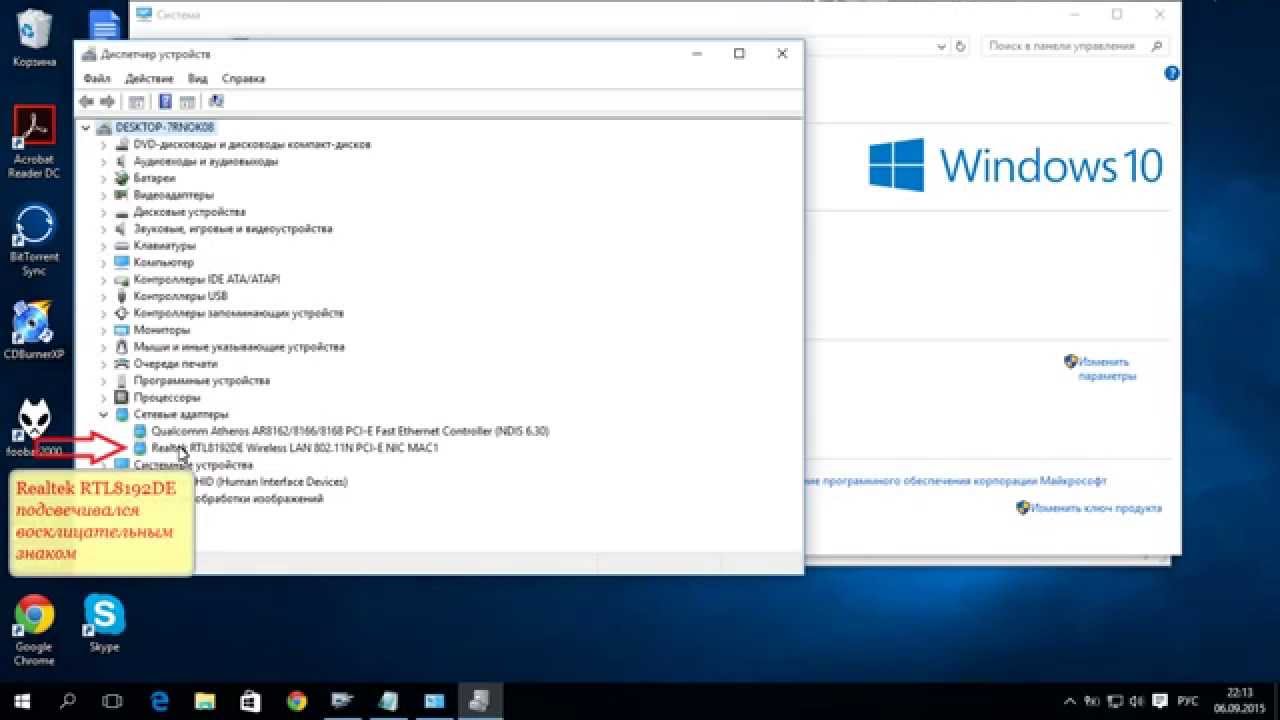Open the Справка menu
The height and width of the screenshot is (720, 1280).
coord(243,78)
